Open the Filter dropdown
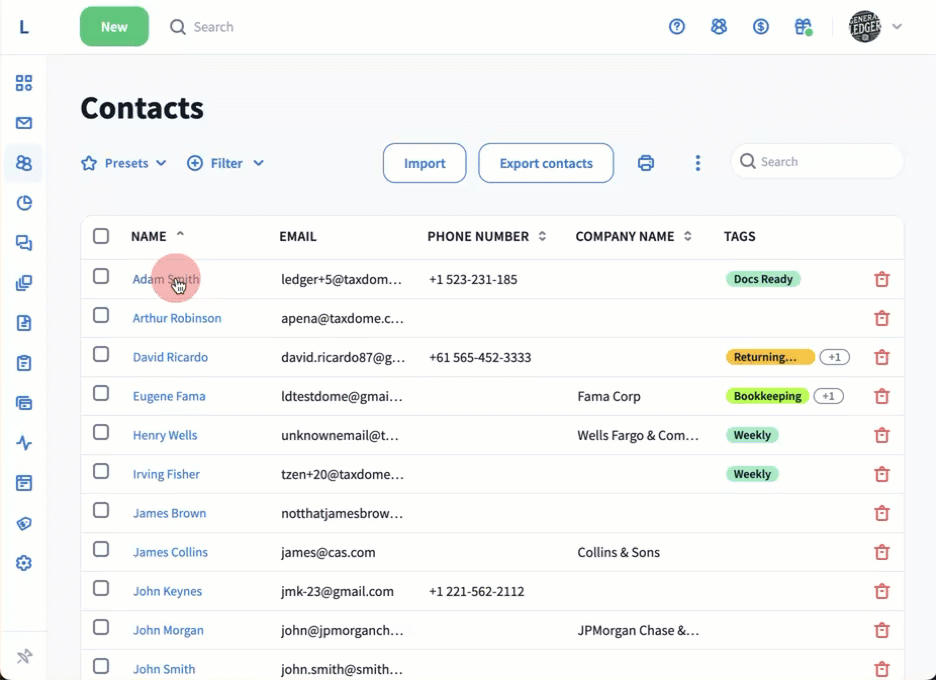 [x=225, y=163]
